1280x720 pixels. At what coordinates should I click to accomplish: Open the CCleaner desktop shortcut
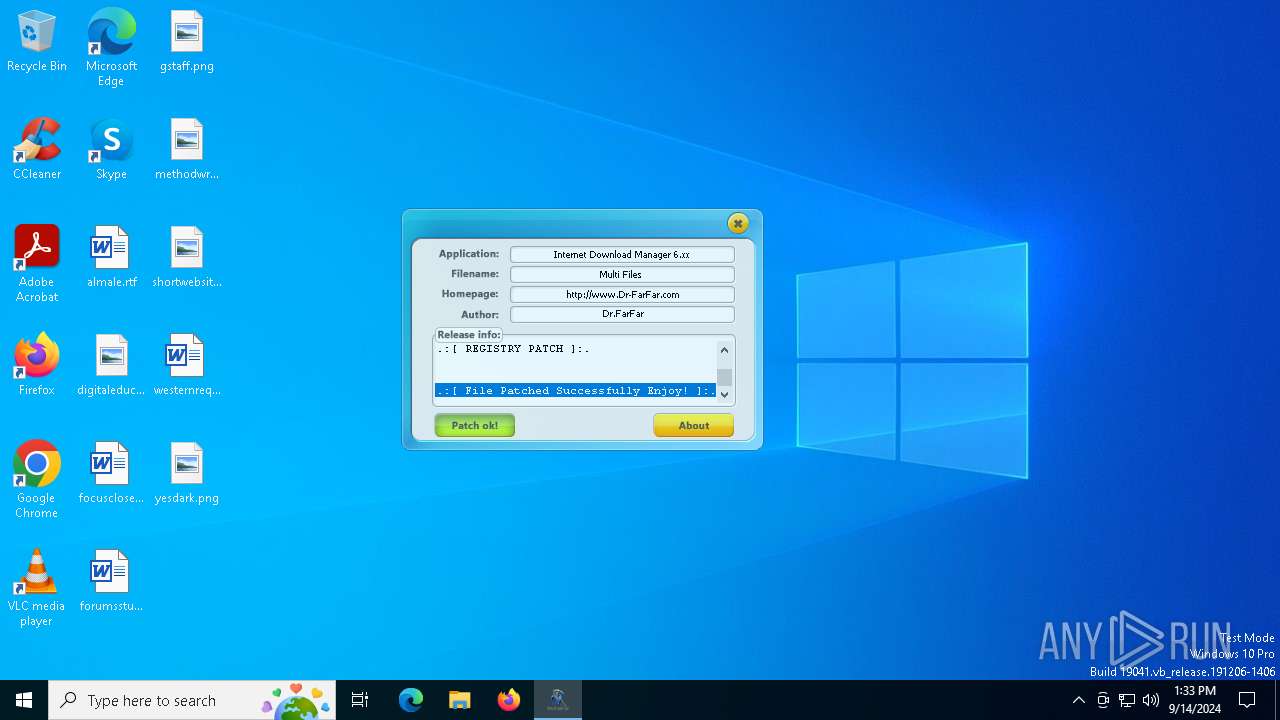(x=37, y=150)
